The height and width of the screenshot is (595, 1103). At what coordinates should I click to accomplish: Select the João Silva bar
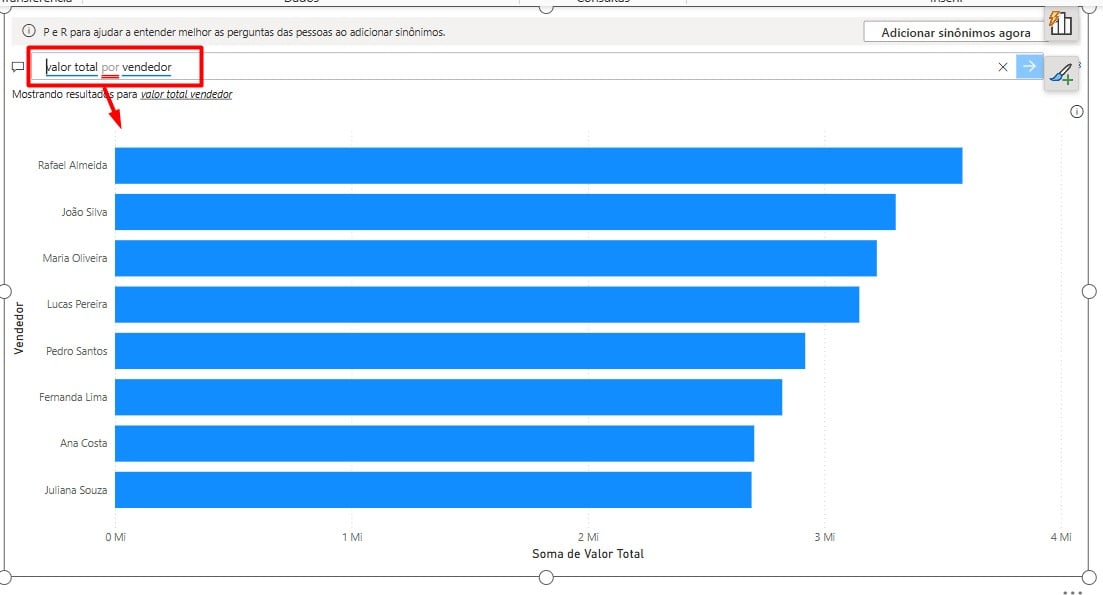click(x=505, y=212)
